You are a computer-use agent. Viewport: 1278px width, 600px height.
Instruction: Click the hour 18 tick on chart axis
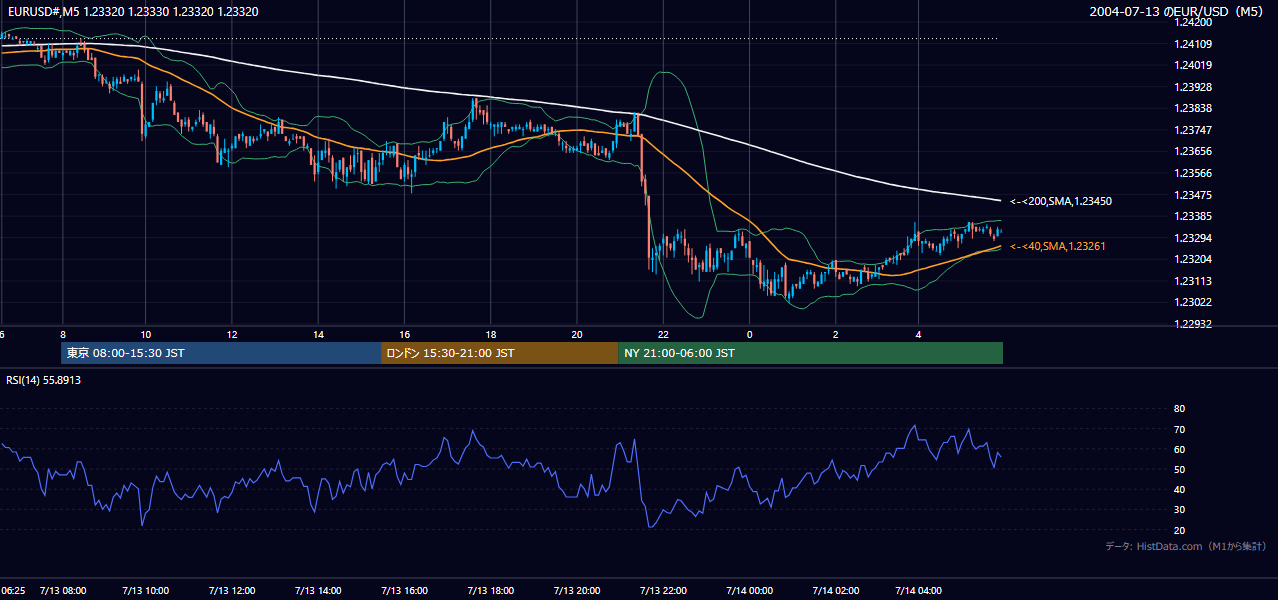coord(490,334)
